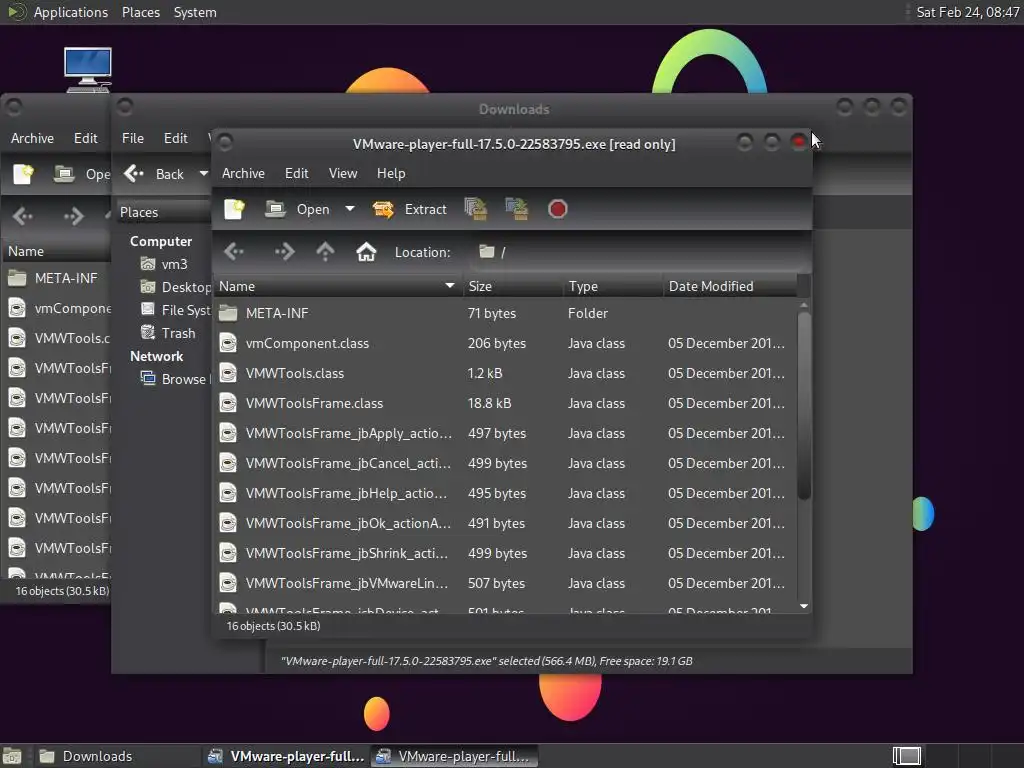Click the Java class icon beside VMWTools.class
1024x768 pixels.
tap(228, 373)
